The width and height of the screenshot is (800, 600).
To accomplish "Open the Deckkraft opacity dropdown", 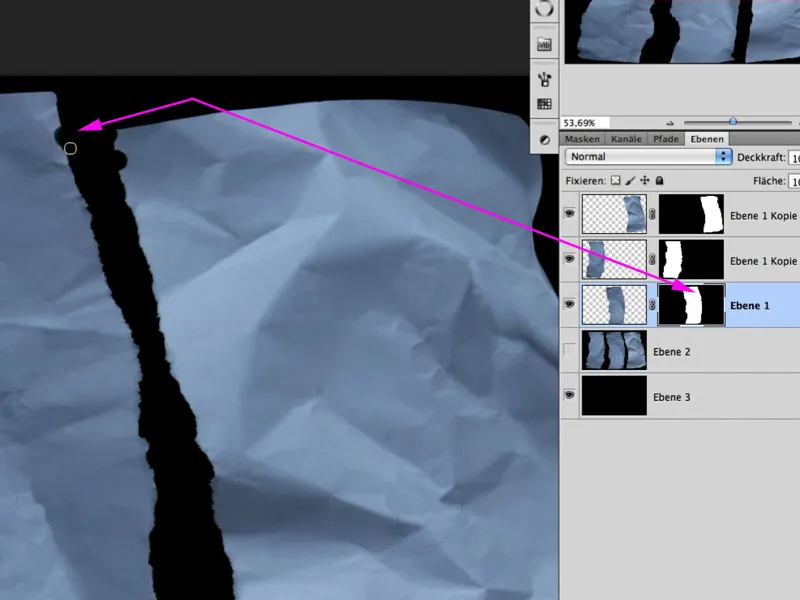I will click(795, 156).
